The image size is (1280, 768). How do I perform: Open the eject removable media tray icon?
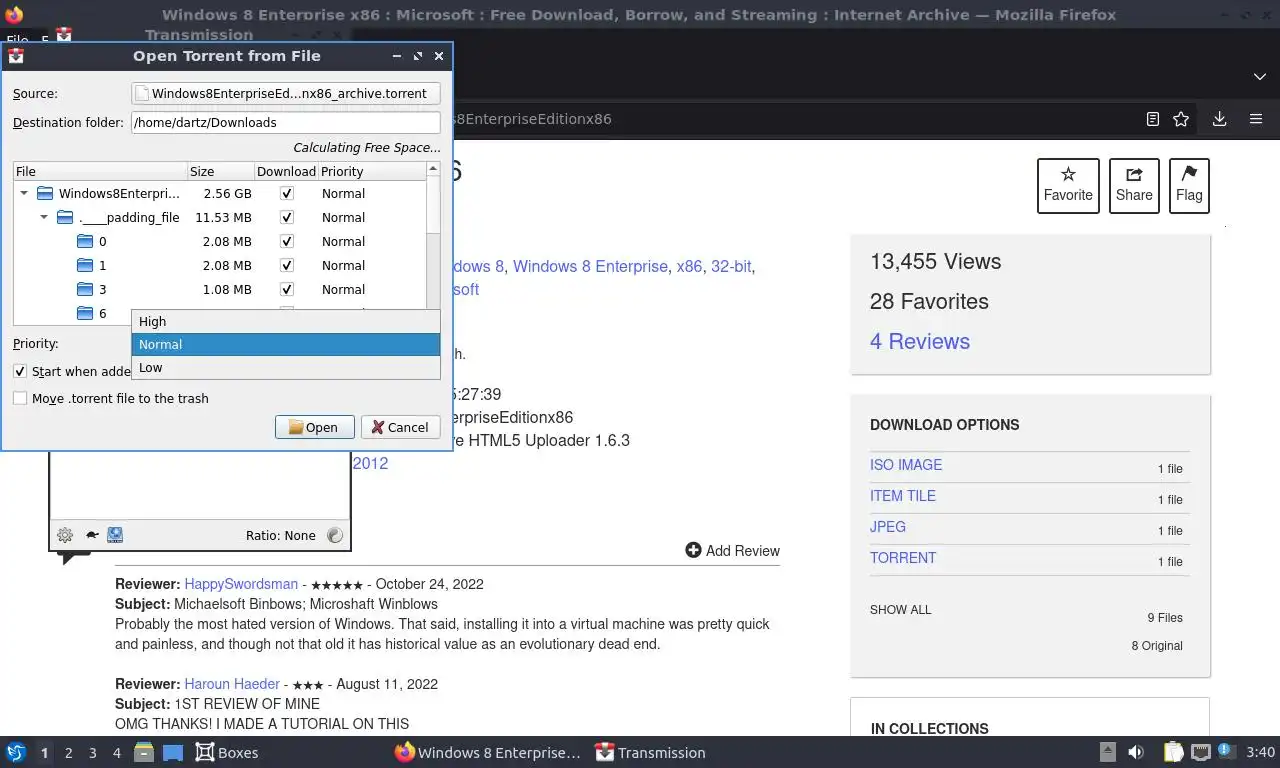click(1107, 752)
